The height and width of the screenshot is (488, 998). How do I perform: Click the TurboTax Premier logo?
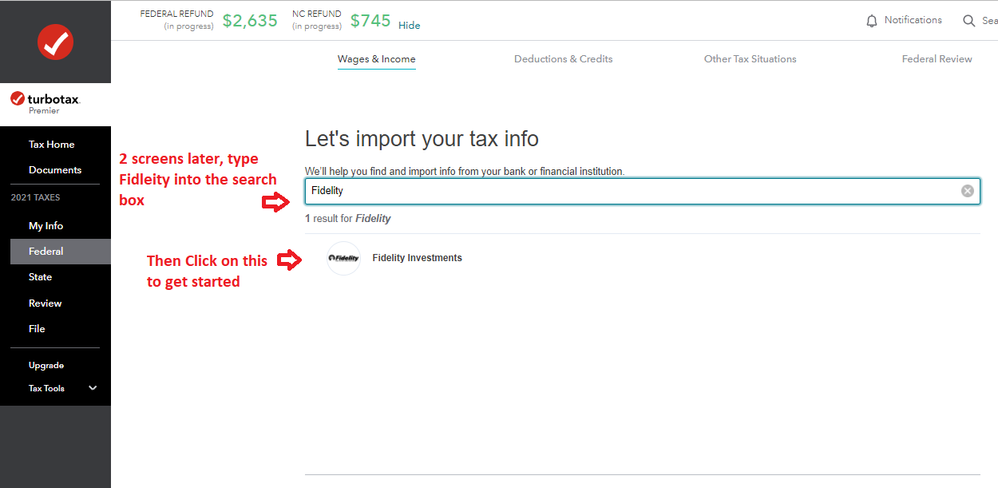(x=46, y=103)
